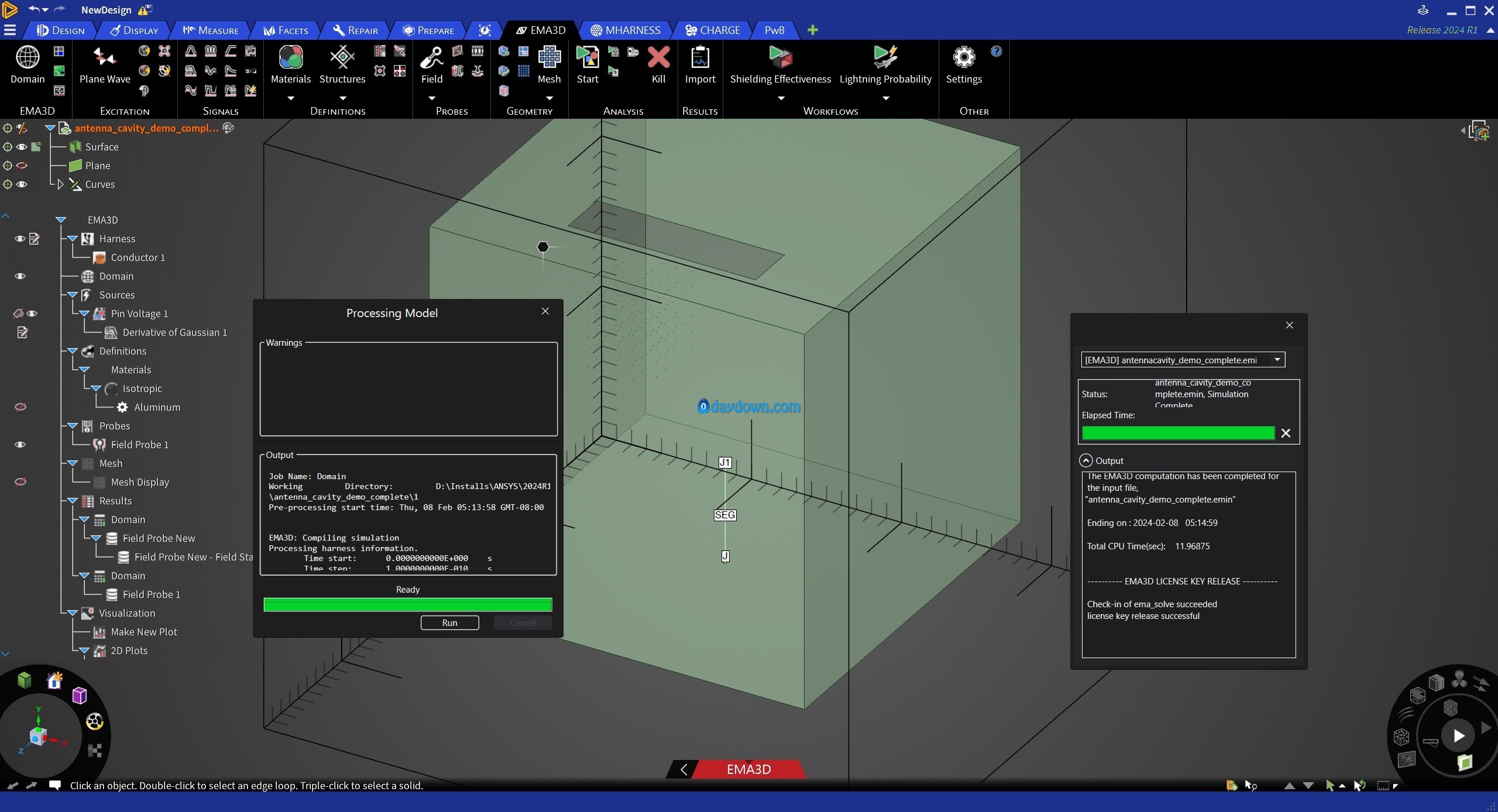The height and width of the screenshot is (812, 1498).
Task: Click Run in Processing Model dialog
Action: tap(449, 622)
